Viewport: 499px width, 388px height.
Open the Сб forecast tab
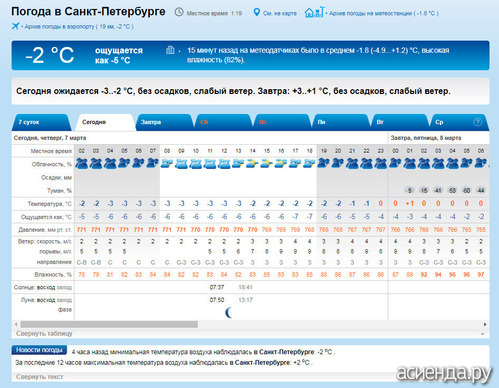point(223,122)
